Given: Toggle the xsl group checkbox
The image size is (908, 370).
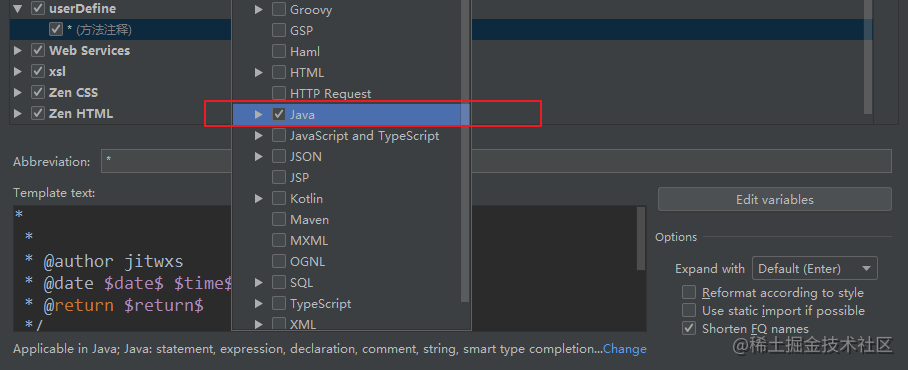Looking at the screenshot, I should click(38, 71).
